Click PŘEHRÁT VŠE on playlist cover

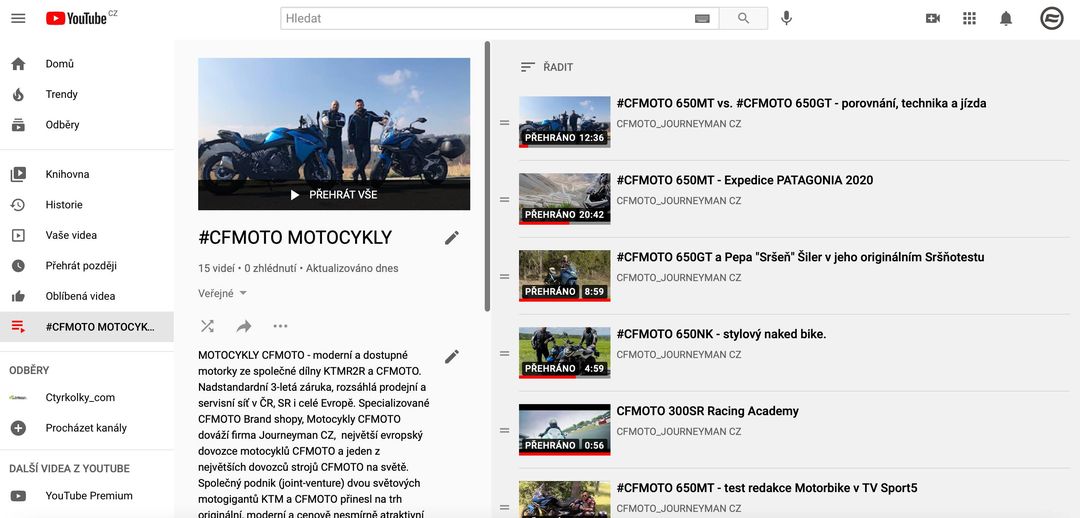[334, 195]
